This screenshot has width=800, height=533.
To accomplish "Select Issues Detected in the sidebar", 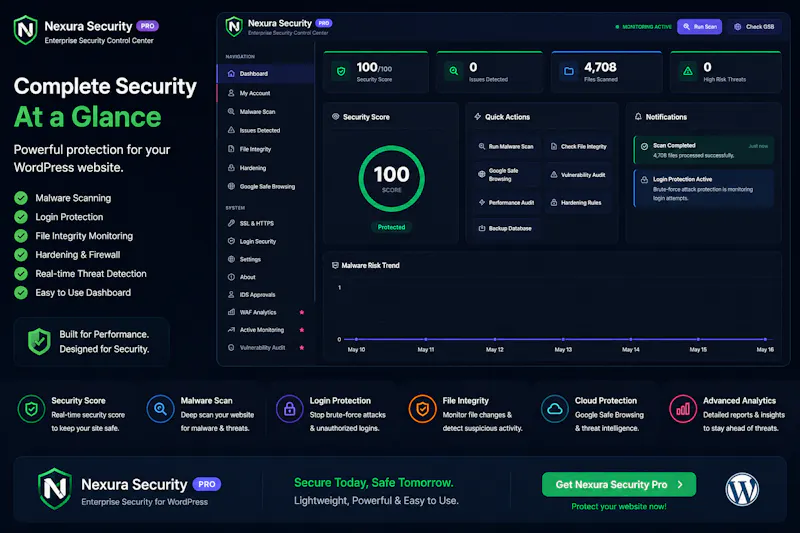I will click(265, 130).
